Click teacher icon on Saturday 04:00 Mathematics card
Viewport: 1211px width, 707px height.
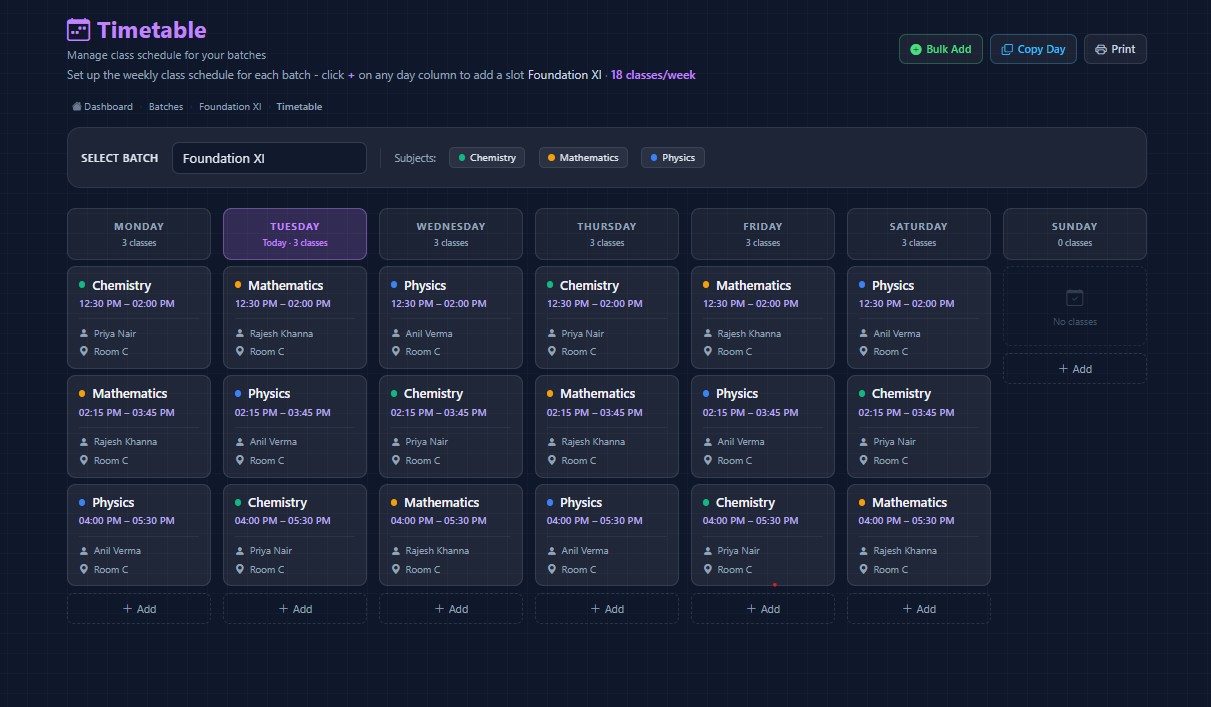click(864, 551)
